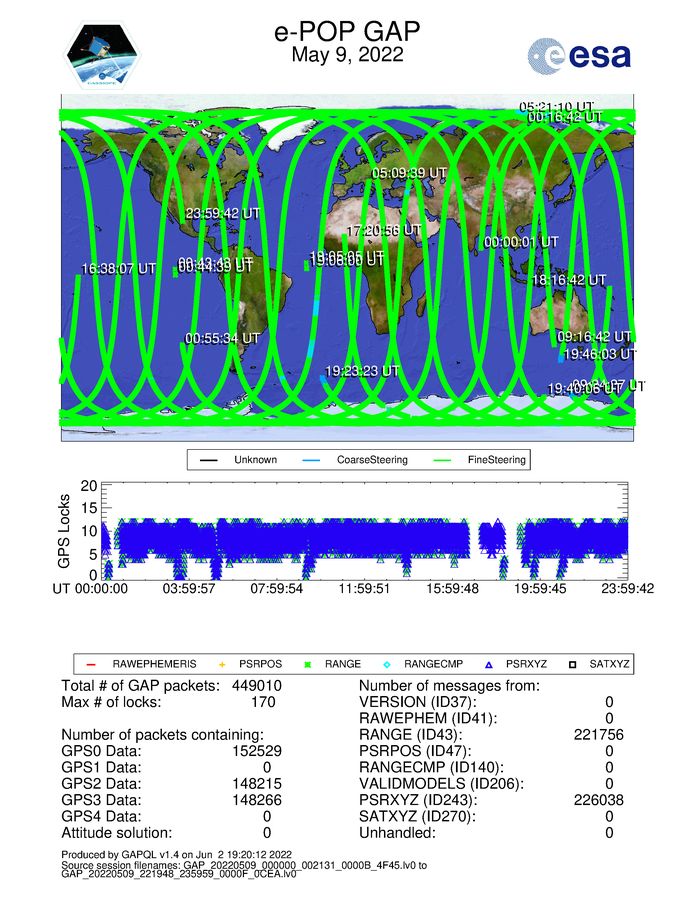Click the 05:09:39 UT map label
The height and width of the screenshot is (899, 695).
point(409,173)
